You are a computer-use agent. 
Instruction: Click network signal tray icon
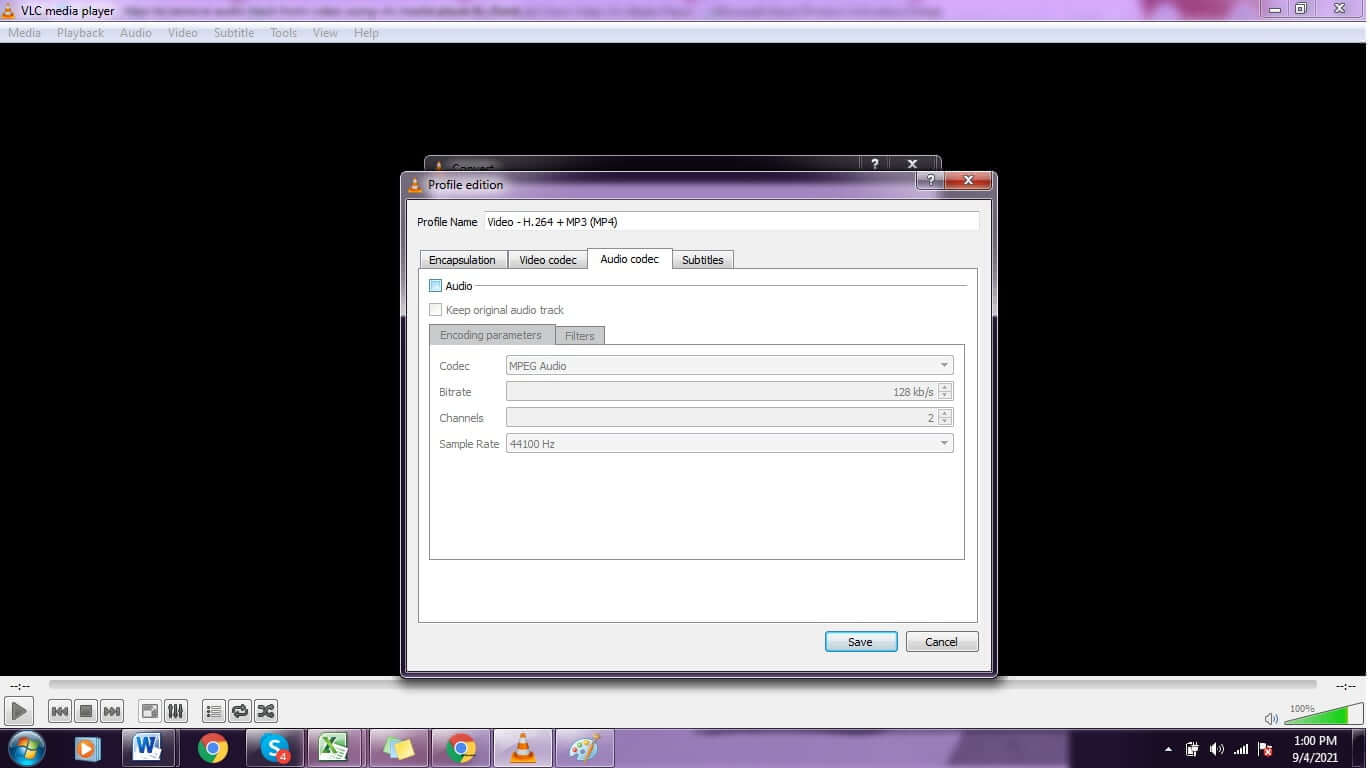(1241, 749)
